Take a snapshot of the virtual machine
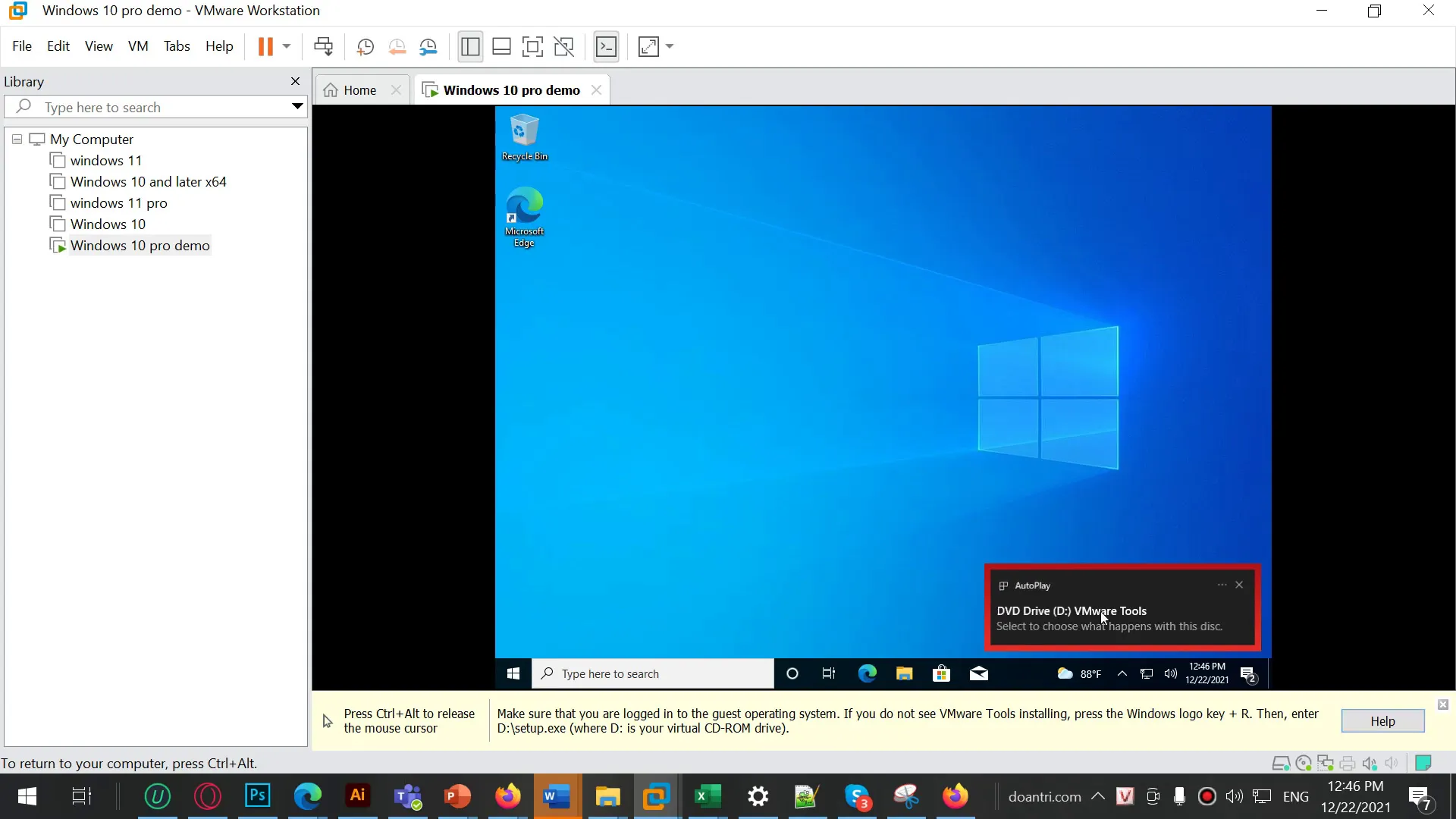This screenshot has width=1456, height=819. coord(365,46)
